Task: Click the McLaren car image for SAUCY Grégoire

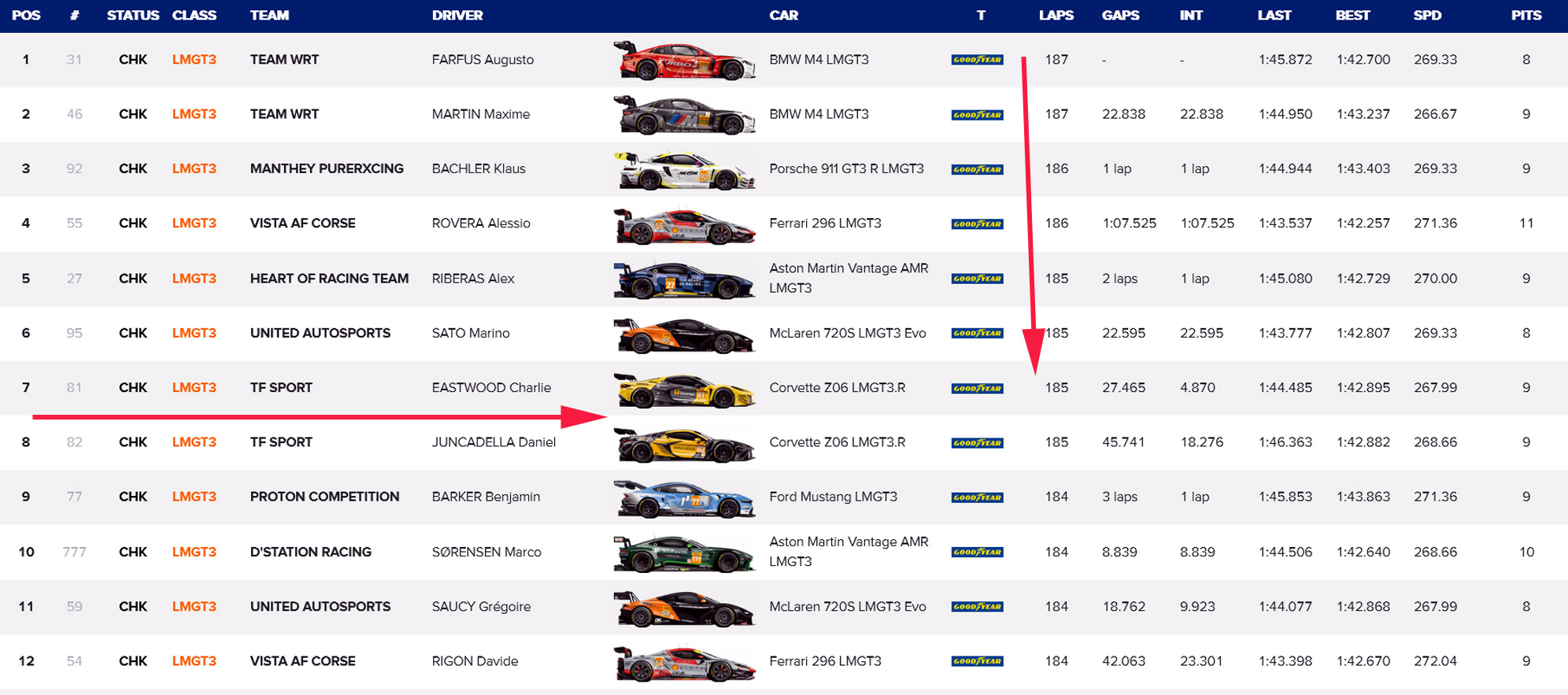Action: click(x=684, y=608)
